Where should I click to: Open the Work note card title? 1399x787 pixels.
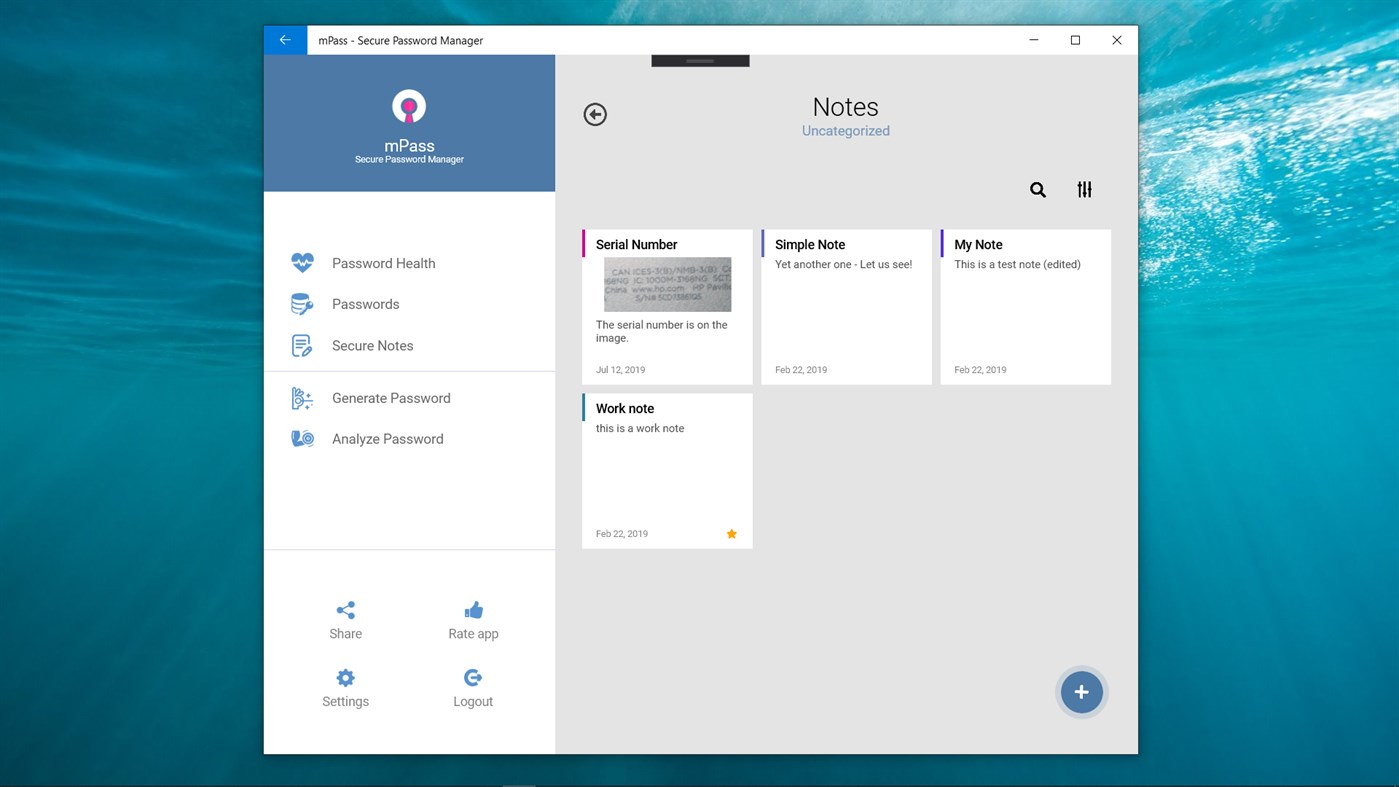coord(625,409)
